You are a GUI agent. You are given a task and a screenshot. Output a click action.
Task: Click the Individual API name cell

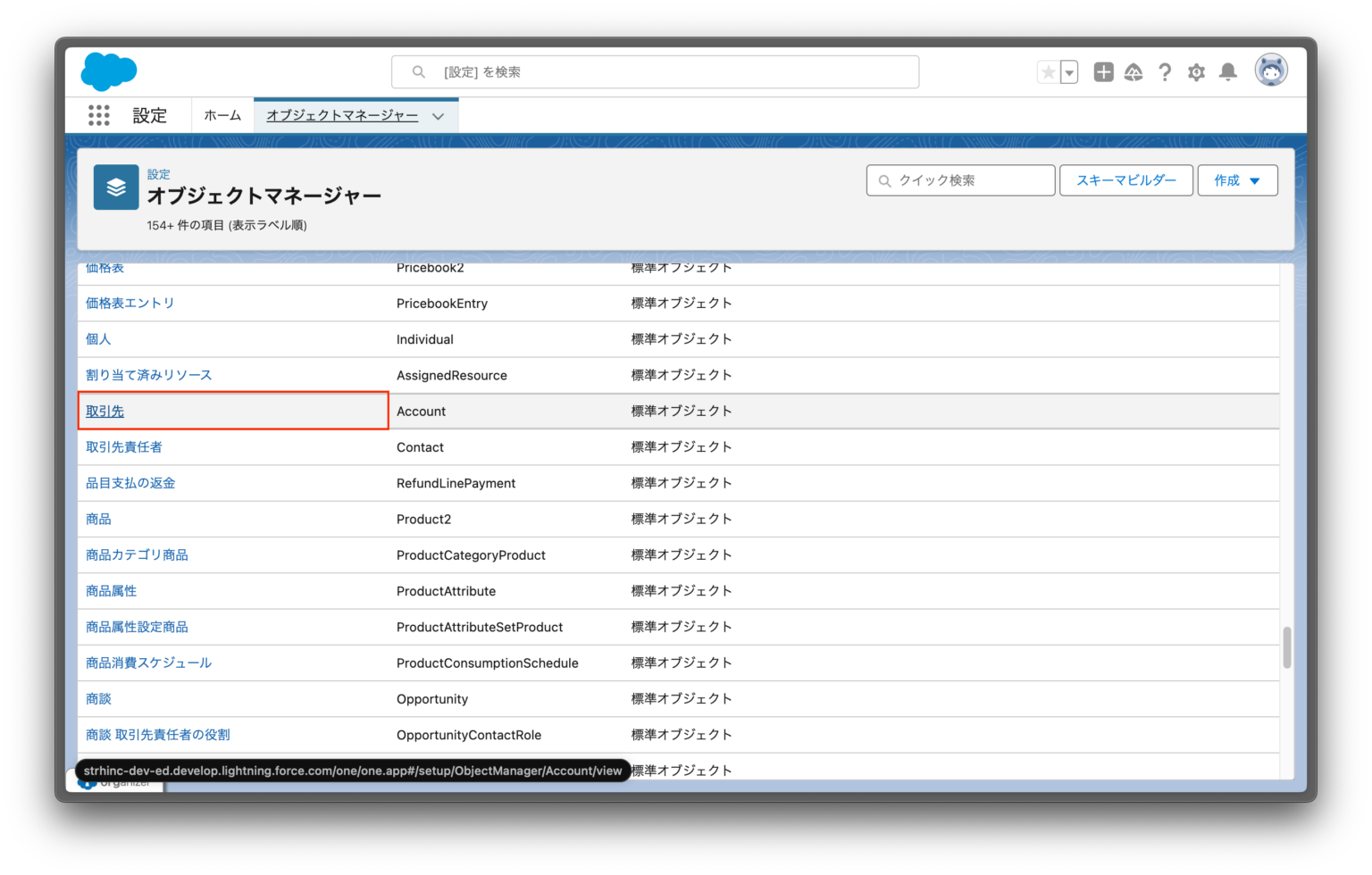[x=425, y=339]
